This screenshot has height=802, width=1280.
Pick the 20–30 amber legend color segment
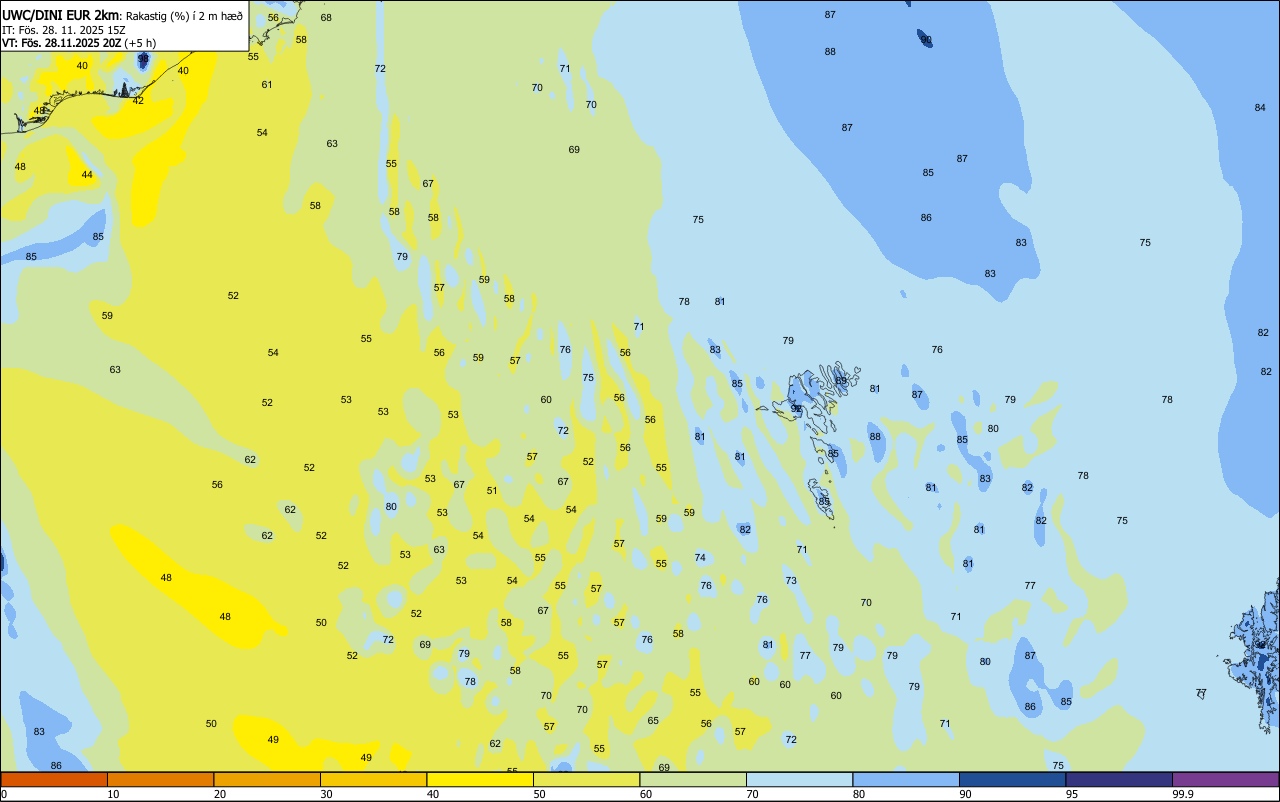(x=267, y=779)
